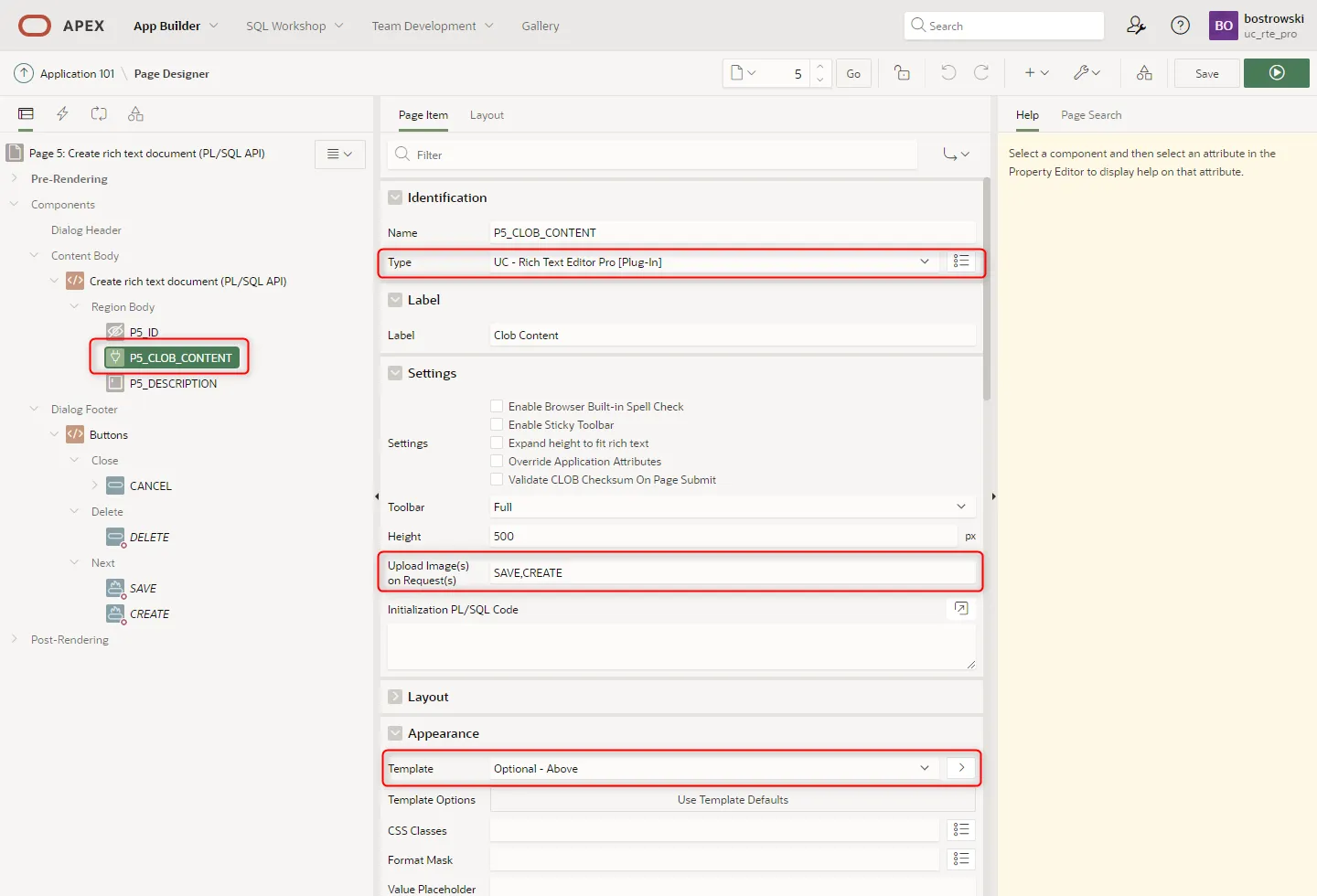Select P5_DESCRIPTION in the tree
This screenshot has width=1317, height=896.
click(173, 384)
